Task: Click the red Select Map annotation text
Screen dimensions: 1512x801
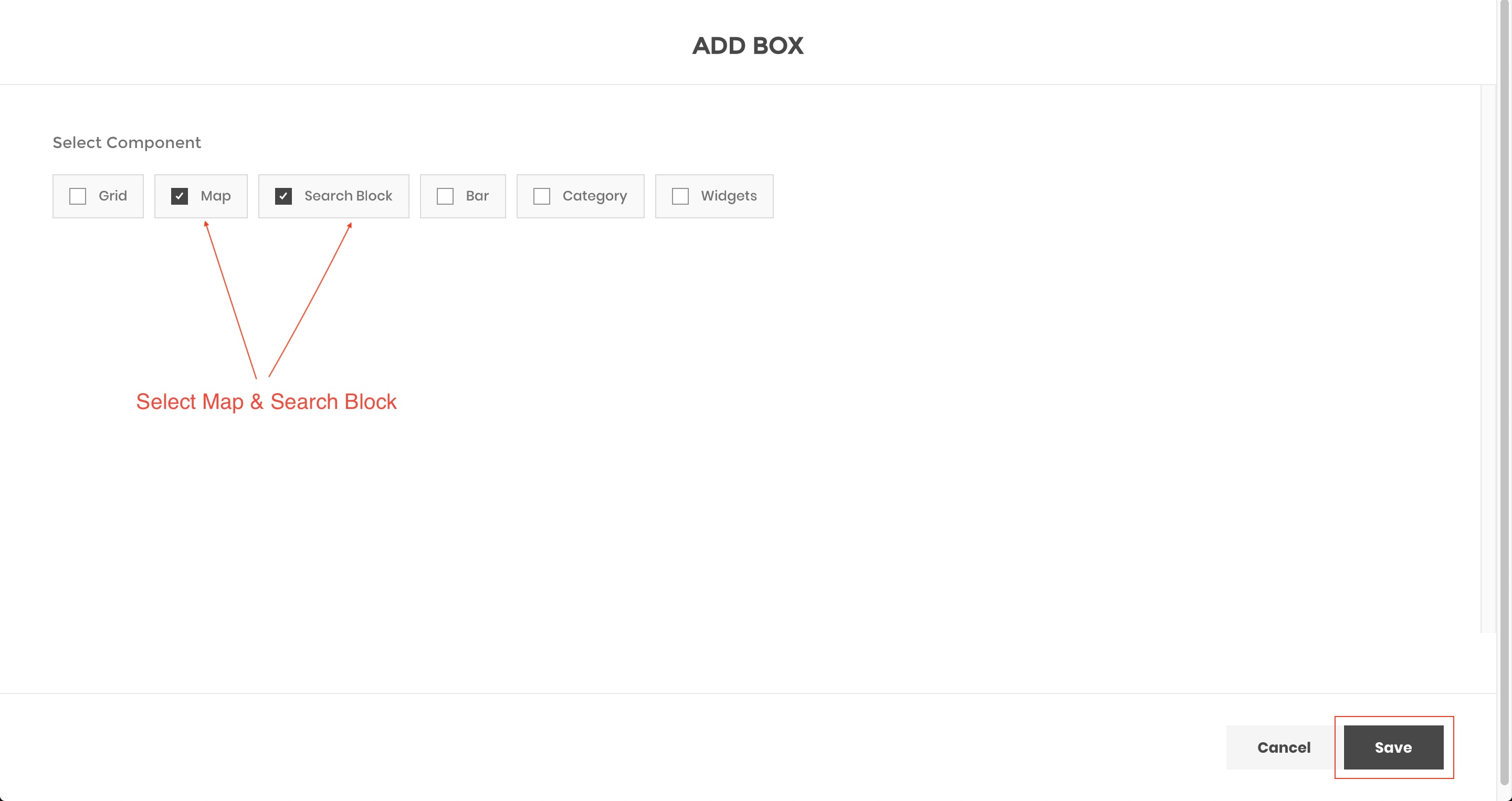Action: coord(267,402)
